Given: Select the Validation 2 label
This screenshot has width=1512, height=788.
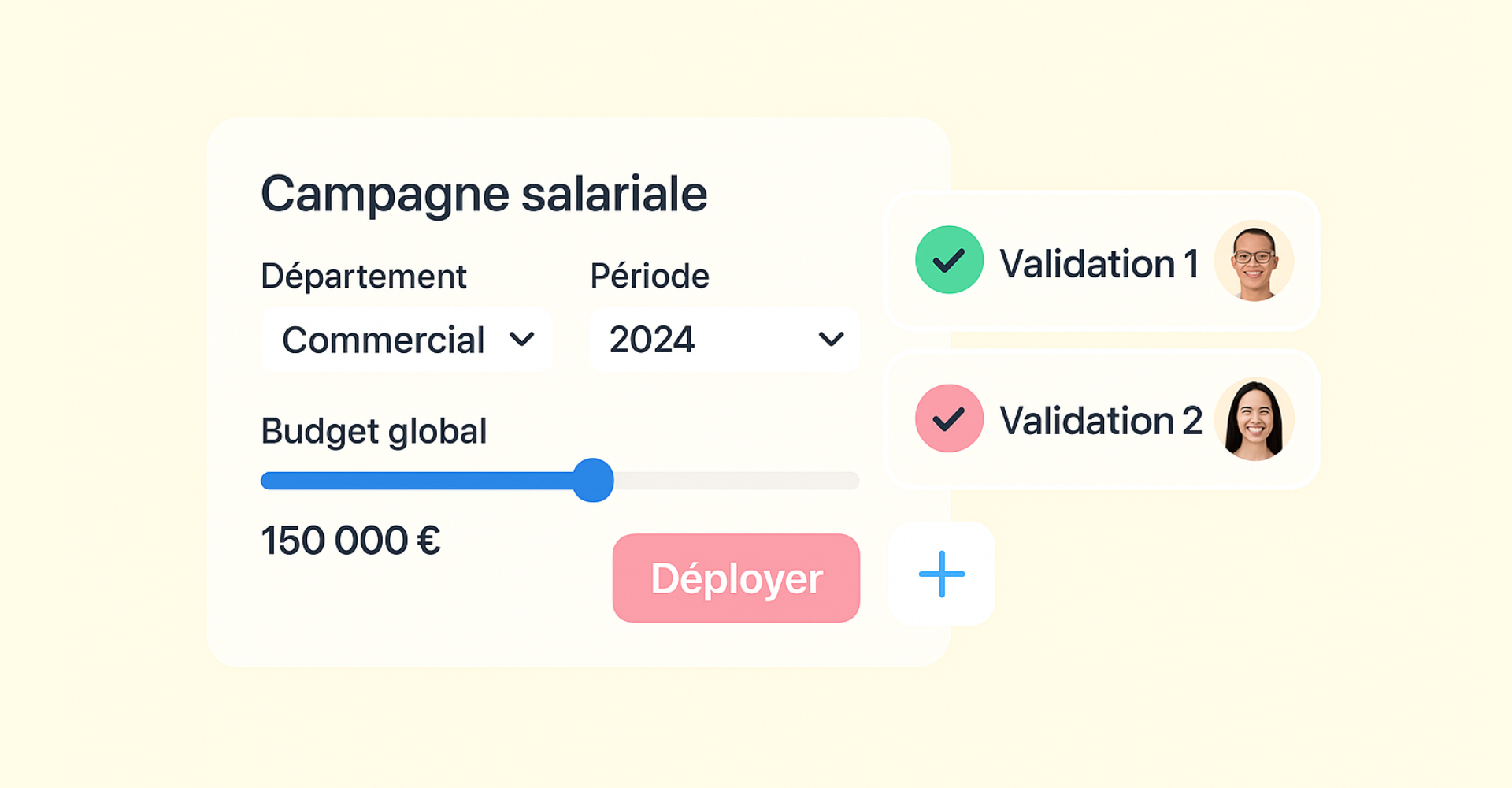Looking at the screenshot, I should [1100, 421].
